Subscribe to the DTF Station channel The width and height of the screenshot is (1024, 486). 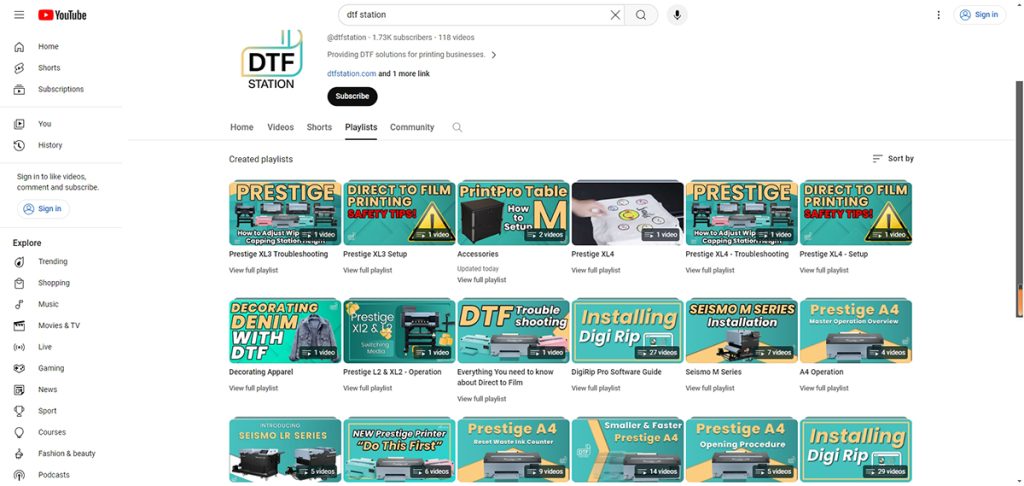352,96
